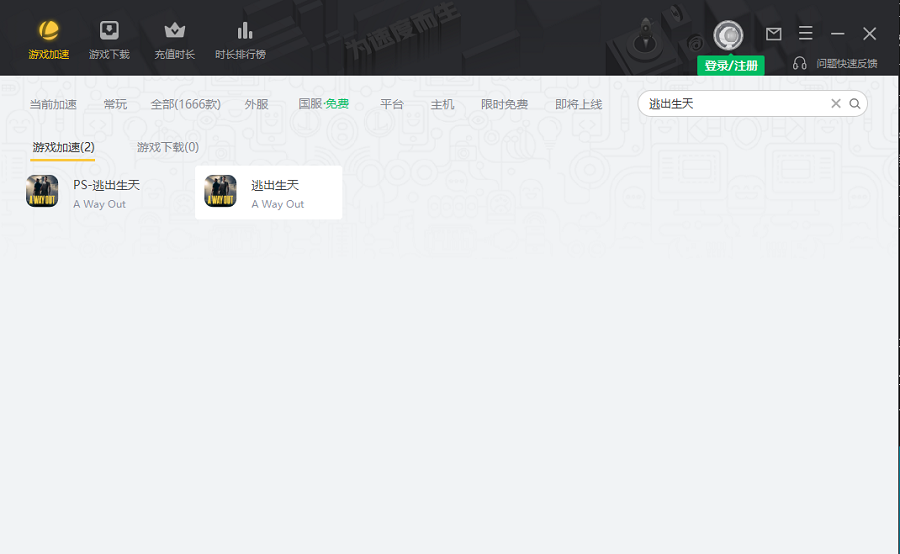Click the 逃出生天 A Way Out thumbnail

tap(220, 191)
